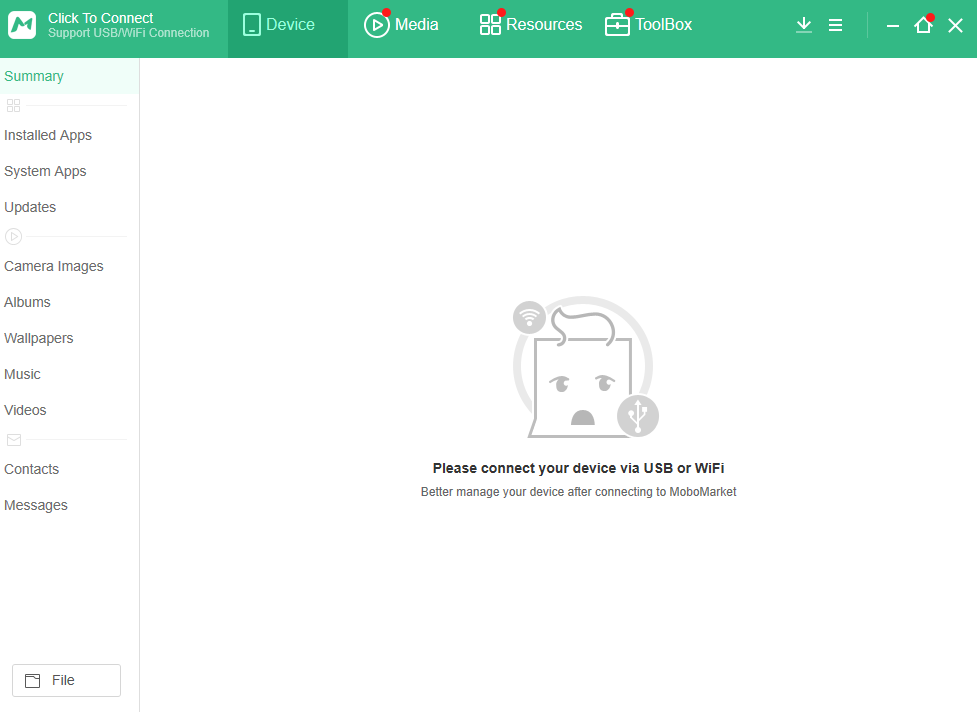Image resolution: width=977 pixels, height=712 pixels.
Task: Open the Resources tab
Action: [x=531, y=25]
